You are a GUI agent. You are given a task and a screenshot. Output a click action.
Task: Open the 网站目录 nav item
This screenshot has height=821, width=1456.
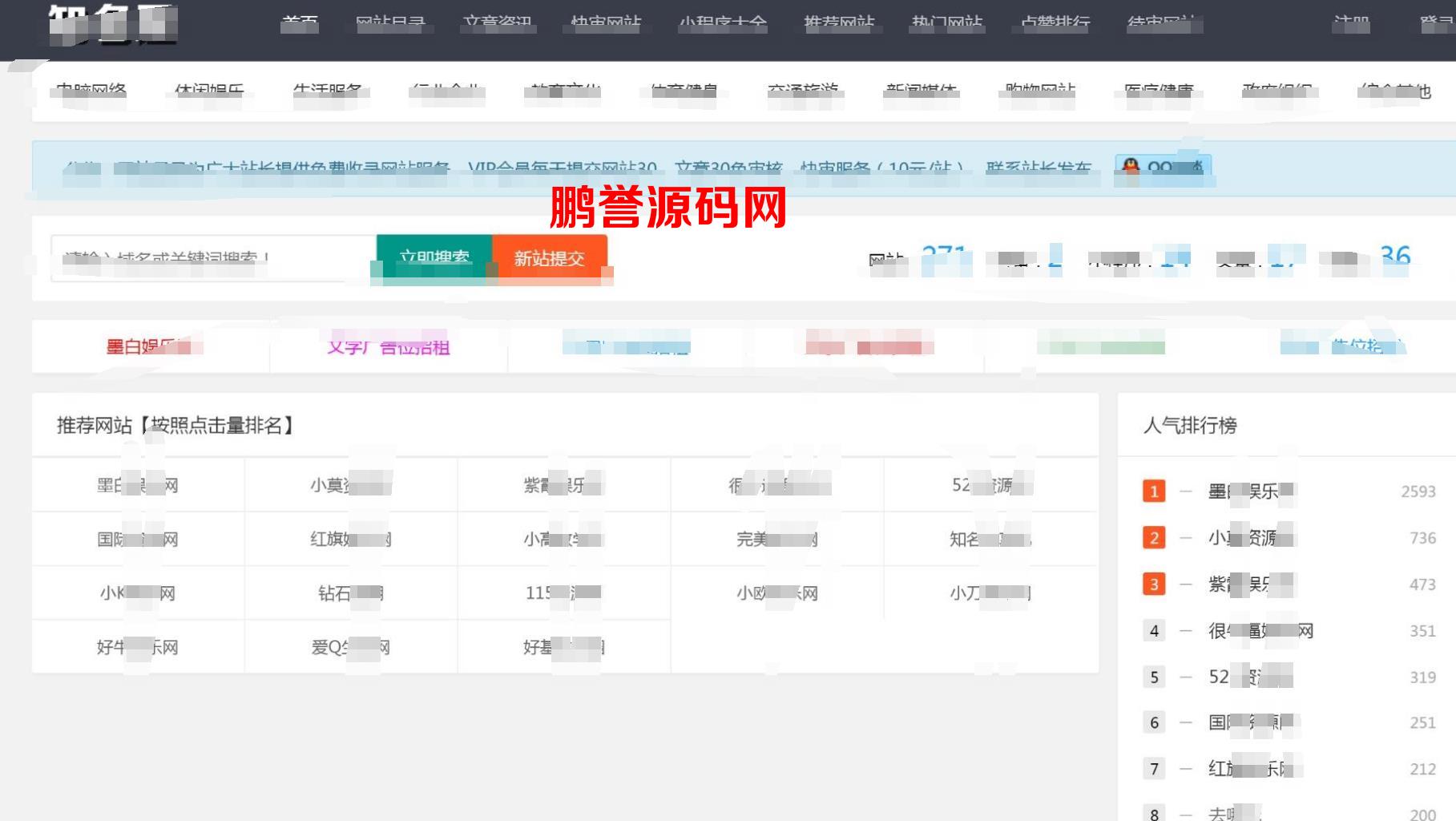pyautogui.click(x=390, y=23)
